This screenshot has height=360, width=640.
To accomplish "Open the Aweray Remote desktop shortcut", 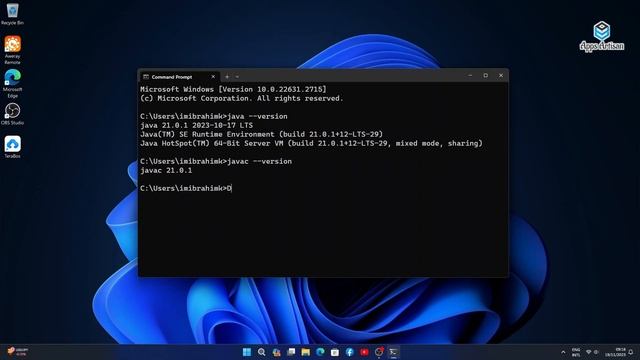I will [x=12, y=50].
